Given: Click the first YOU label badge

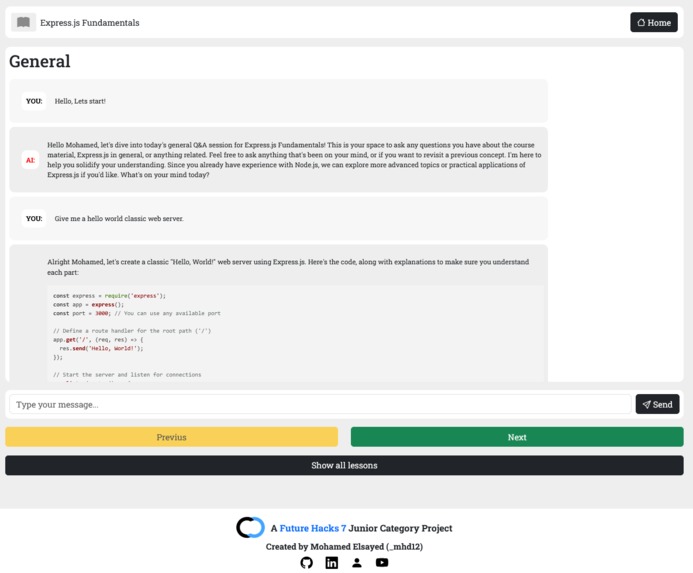Looking at the screenshot, I should click(x=34, y=101).
